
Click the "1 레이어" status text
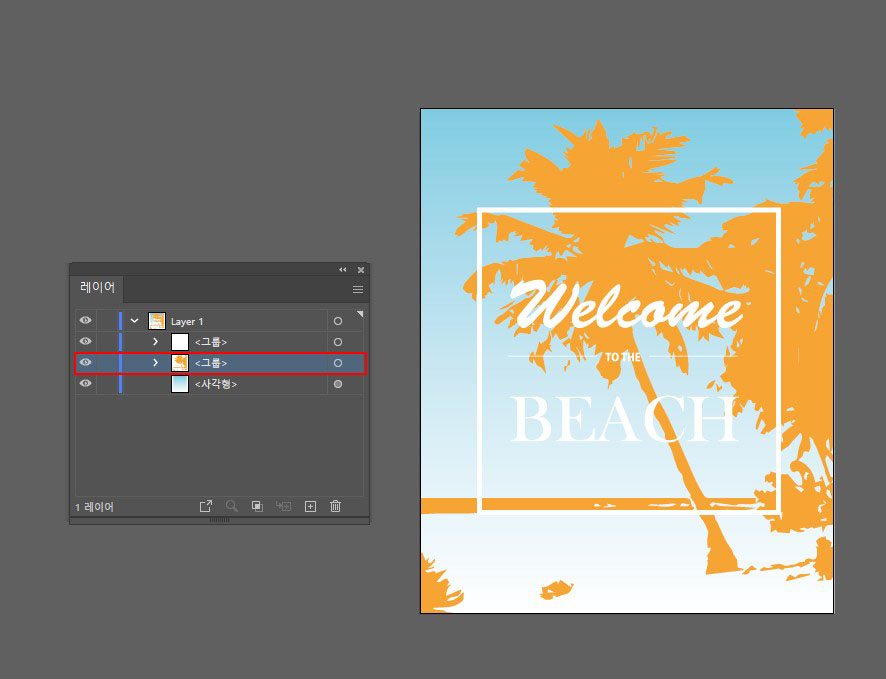click(x=94, y=507)
